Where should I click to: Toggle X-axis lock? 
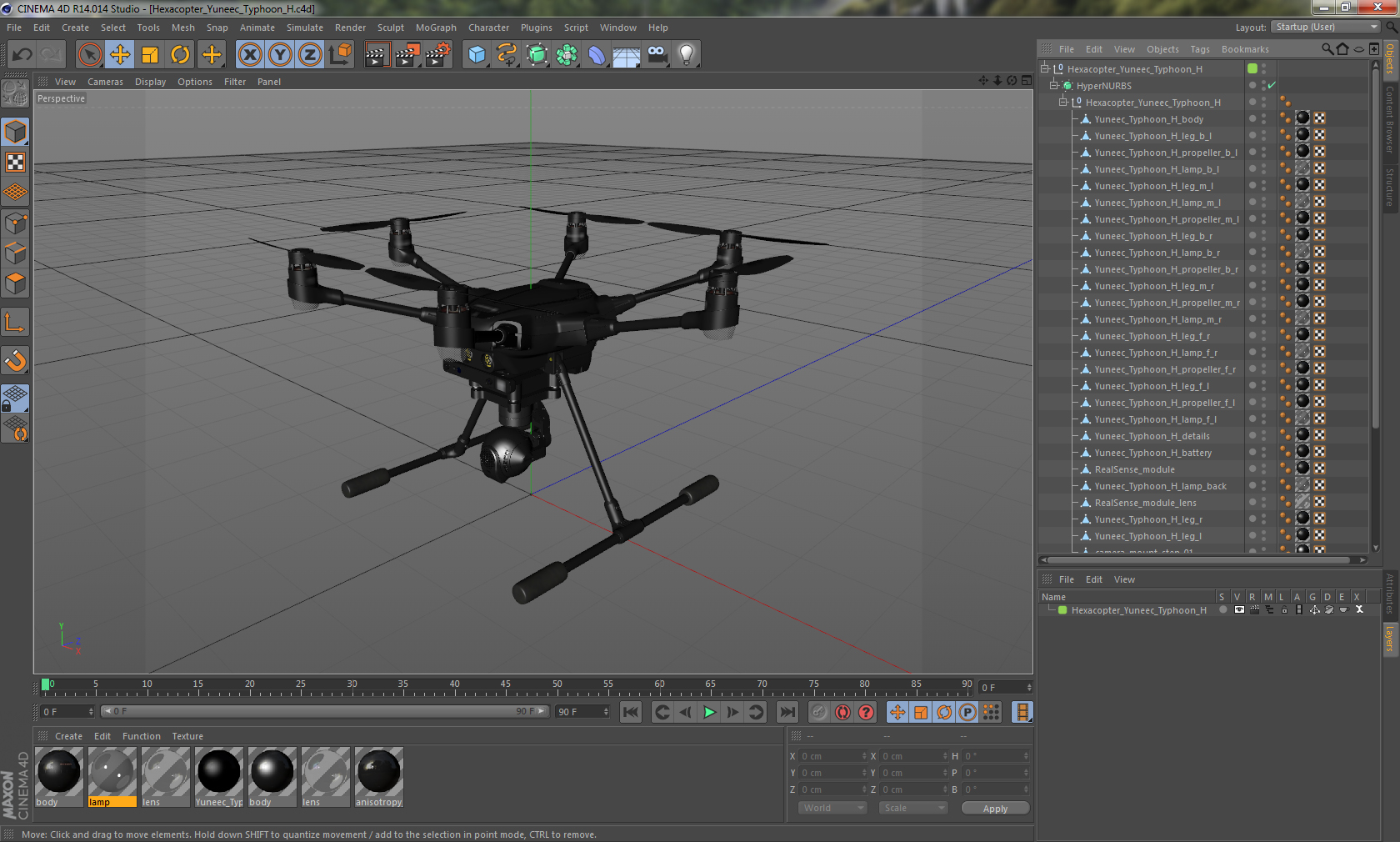pos(250,55)
